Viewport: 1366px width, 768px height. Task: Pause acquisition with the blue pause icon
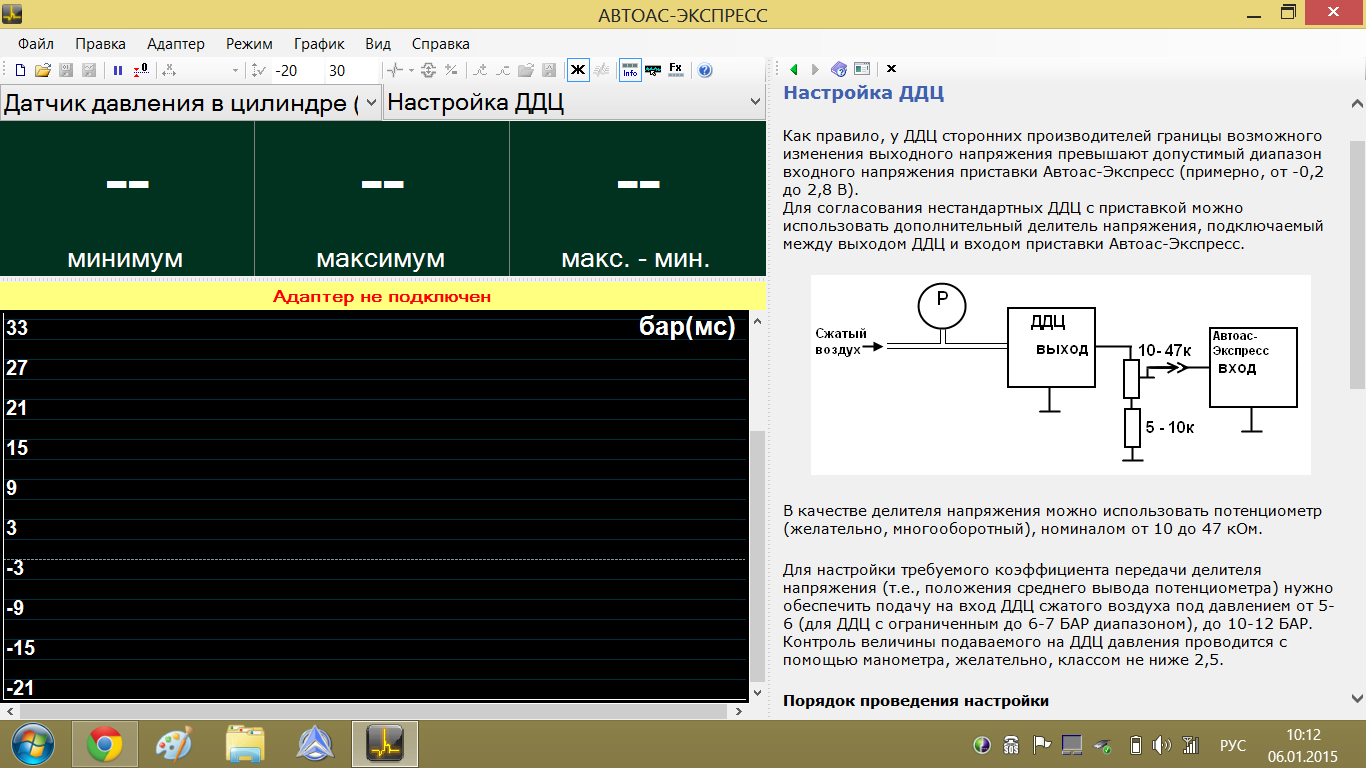click(118, 71)
